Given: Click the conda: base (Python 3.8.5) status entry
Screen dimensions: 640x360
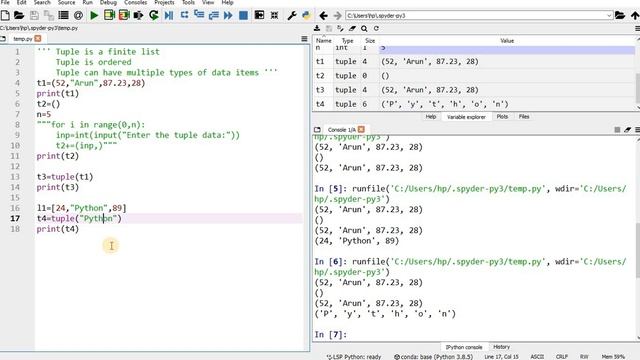Looking at the screenshot, I should click(x=433, y=357).
